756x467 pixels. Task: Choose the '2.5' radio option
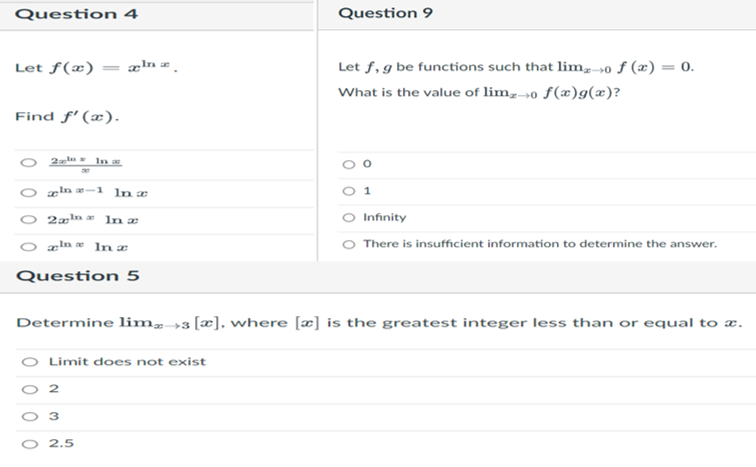click(x=32, y=443)
